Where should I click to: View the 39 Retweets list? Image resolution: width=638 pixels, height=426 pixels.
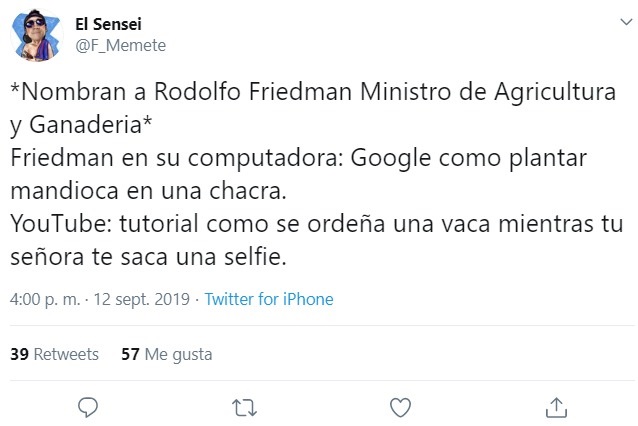[54, 354]
